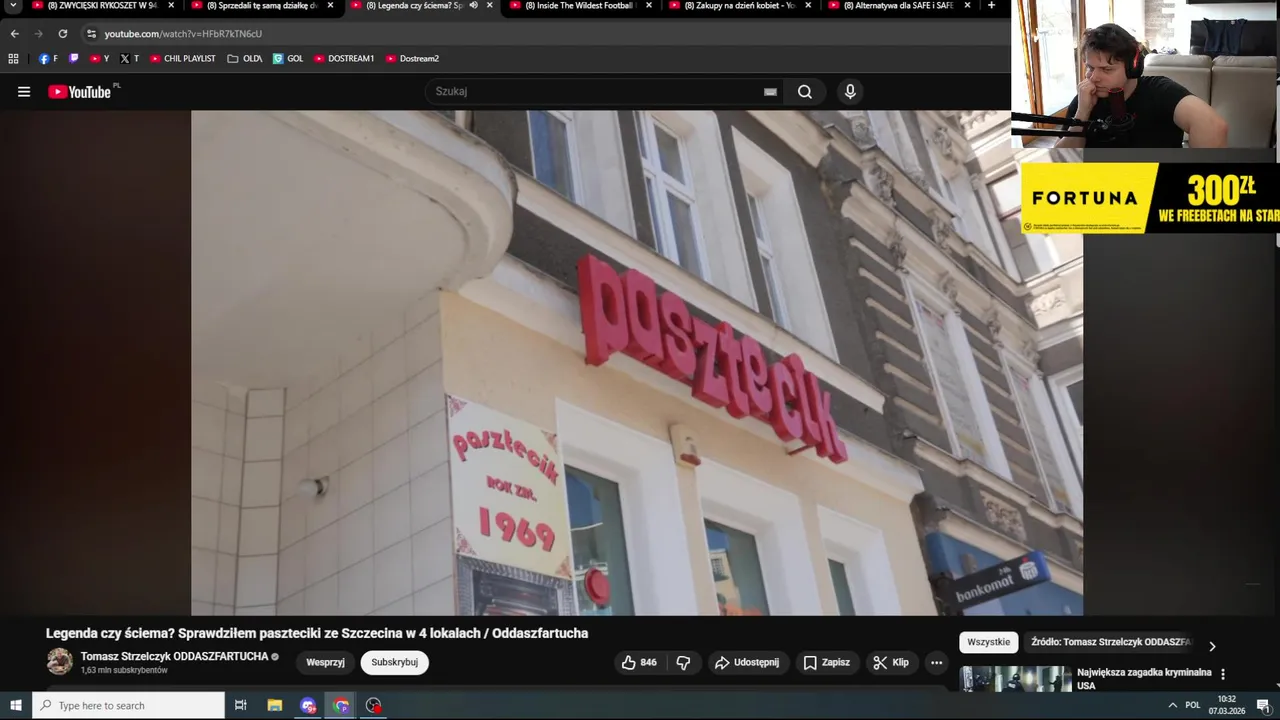Subscribe with the Subskrybuj button
Screen dimensions: 1280x720
pyautogui.click(x=394, y=662)
